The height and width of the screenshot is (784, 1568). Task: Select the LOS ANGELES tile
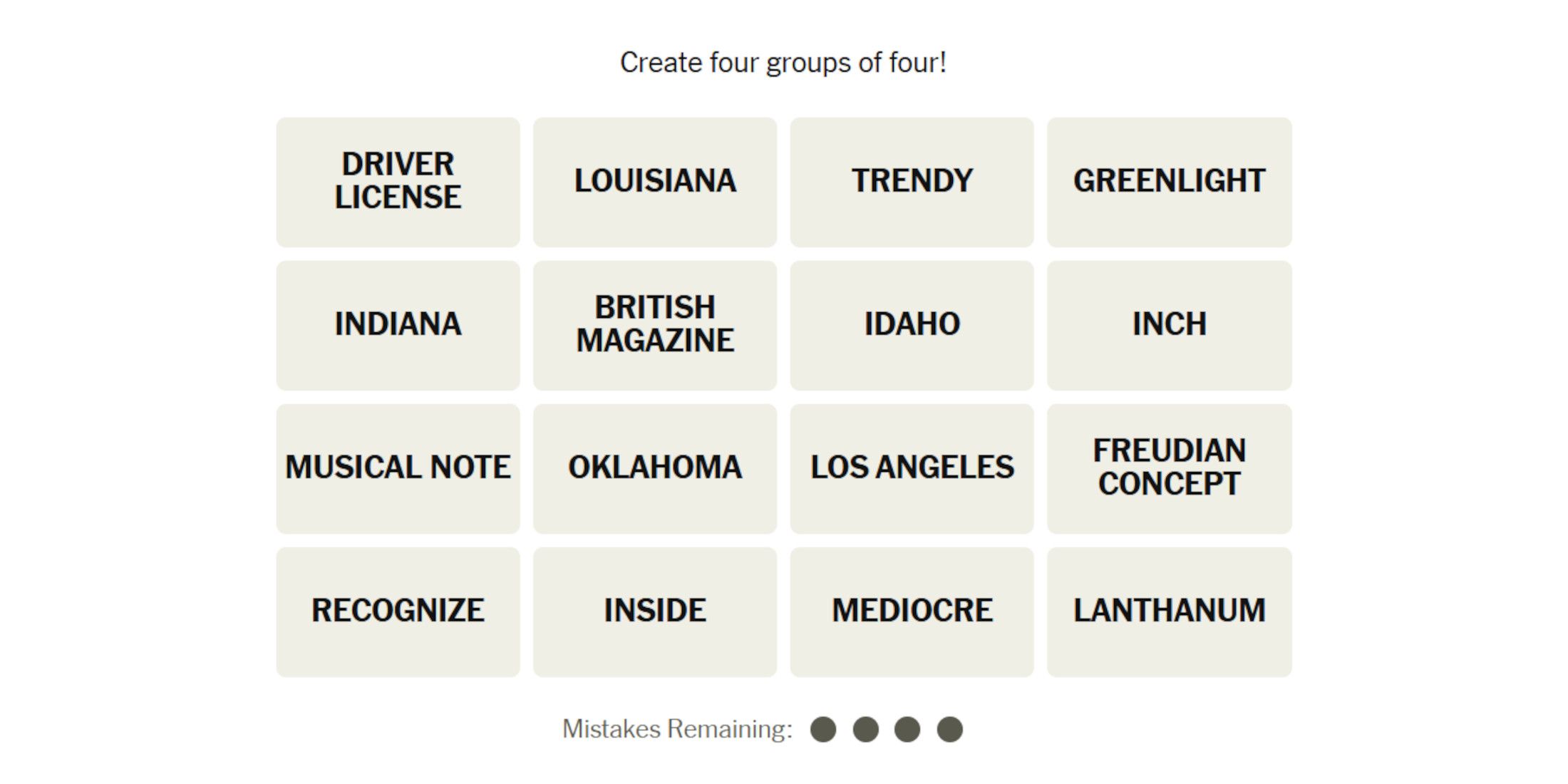[x=912, y=468]
